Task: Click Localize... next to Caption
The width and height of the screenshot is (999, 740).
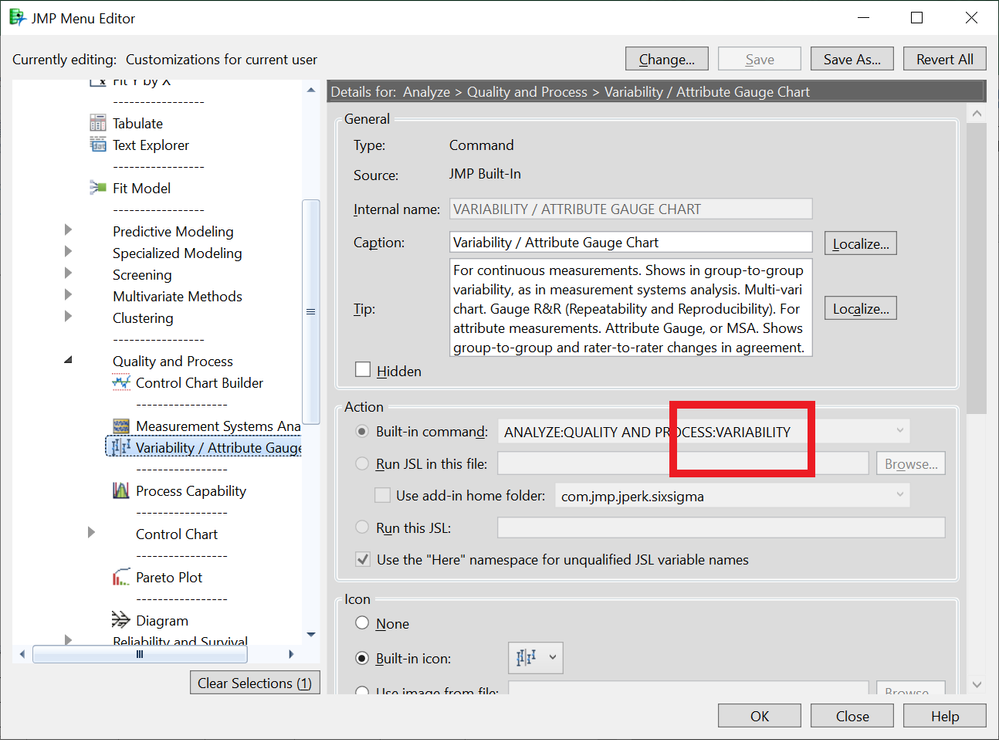Action: click(x=860, y=243)
